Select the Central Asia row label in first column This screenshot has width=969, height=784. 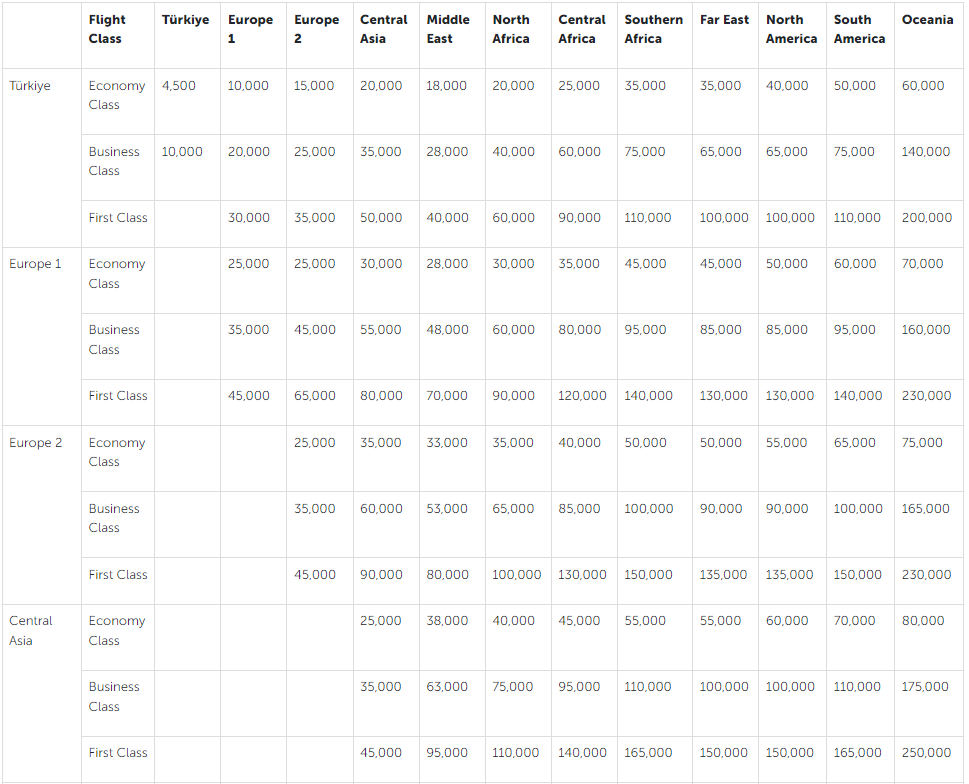click(x=30, y=631)
